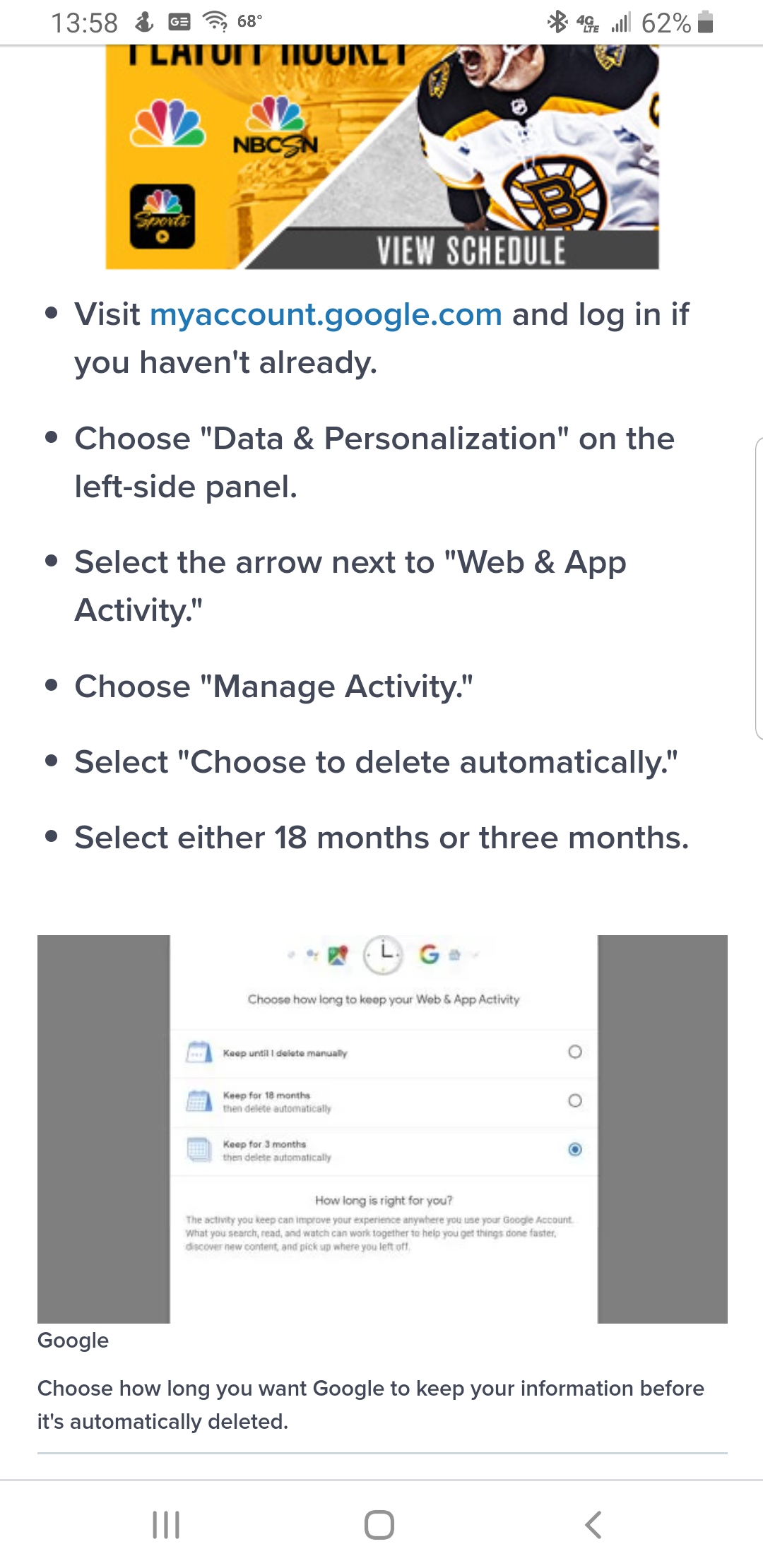Viewport: 763px width, 1568px height.
Task: Open recent apps navigation button
Action: pyautogui.click(x=166, y=1524)
